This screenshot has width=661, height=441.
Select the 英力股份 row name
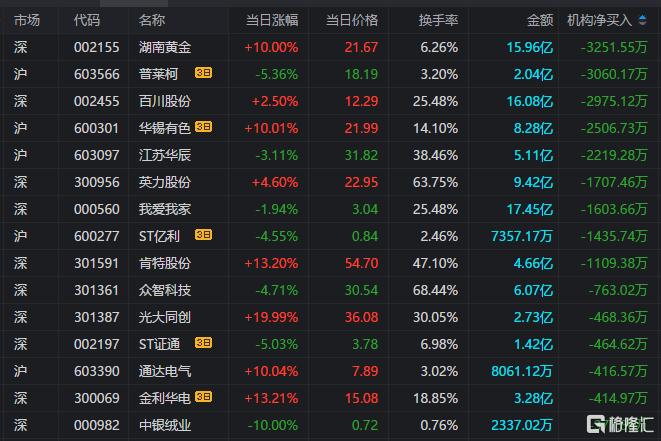pos(165,182)
